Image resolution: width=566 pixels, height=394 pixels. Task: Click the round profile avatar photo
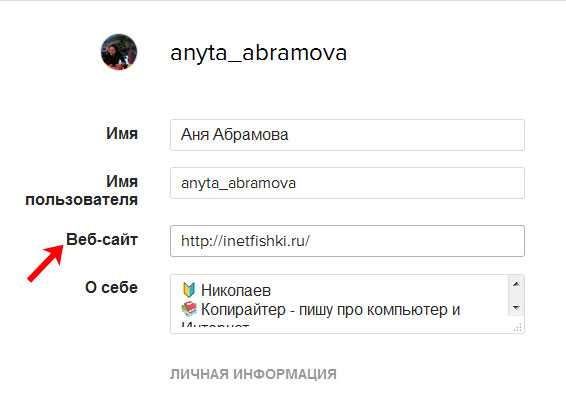click(119, 52)
